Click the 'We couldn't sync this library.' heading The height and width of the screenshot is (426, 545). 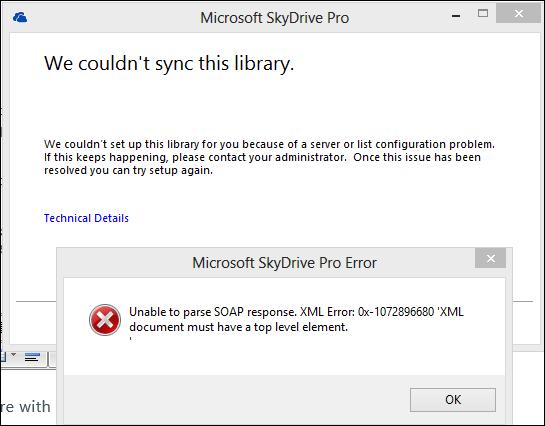coord(169,64)
